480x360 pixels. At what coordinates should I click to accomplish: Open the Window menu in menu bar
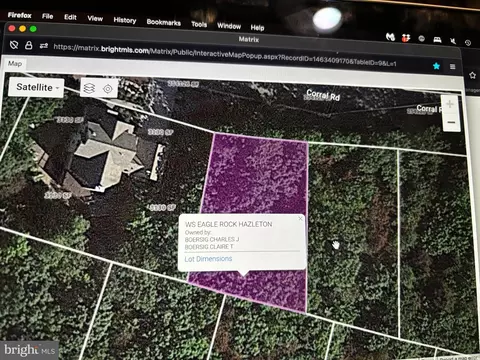click(229, 26)
